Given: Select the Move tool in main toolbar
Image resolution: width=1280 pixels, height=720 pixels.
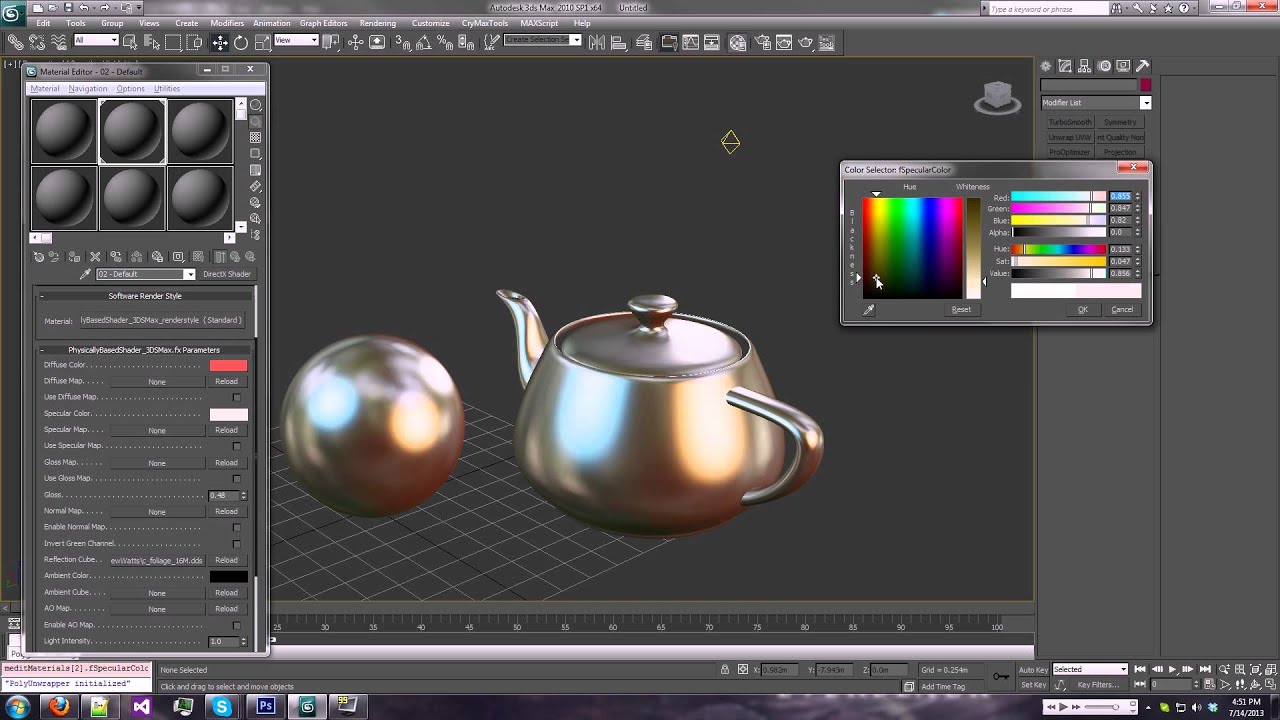Looking at the screenshot, I should (220, 42).
